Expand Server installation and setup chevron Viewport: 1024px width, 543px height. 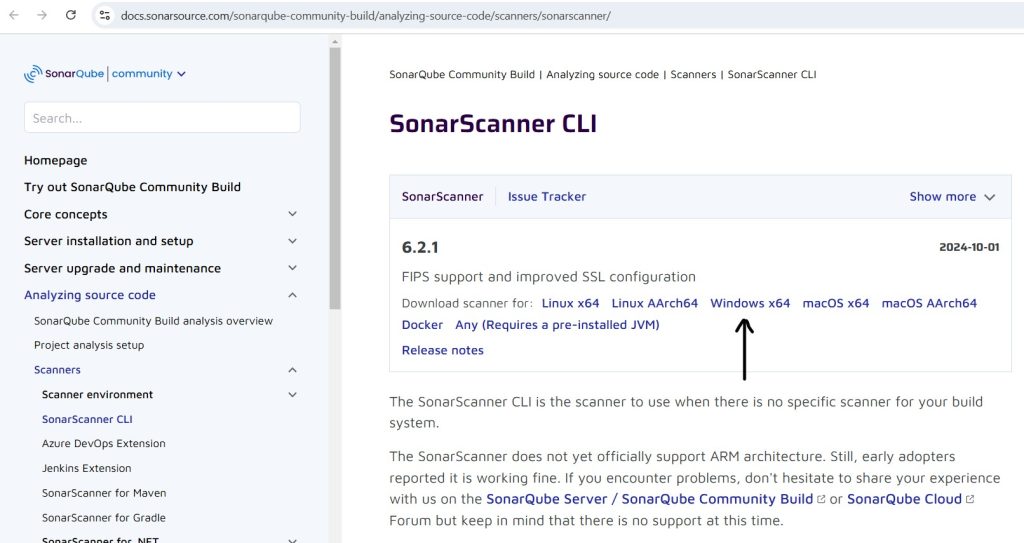[x=293, y=241]
